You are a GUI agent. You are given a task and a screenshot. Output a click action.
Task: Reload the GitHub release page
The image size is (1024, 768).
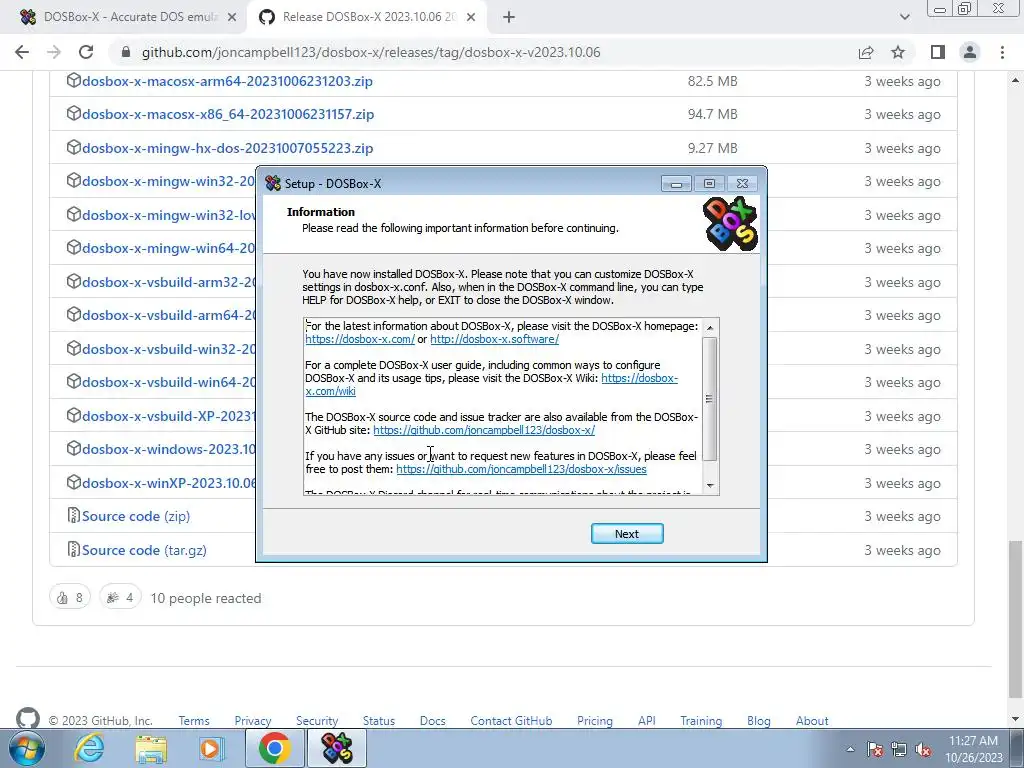(x=86, y=52)
